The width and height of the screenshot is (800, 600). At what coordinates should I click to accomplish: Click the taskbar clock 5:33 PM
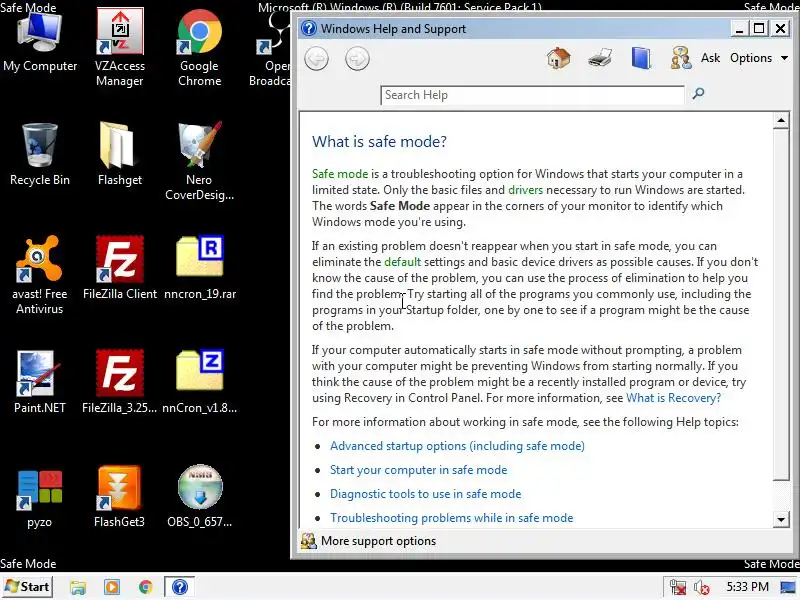click(747, 587)
